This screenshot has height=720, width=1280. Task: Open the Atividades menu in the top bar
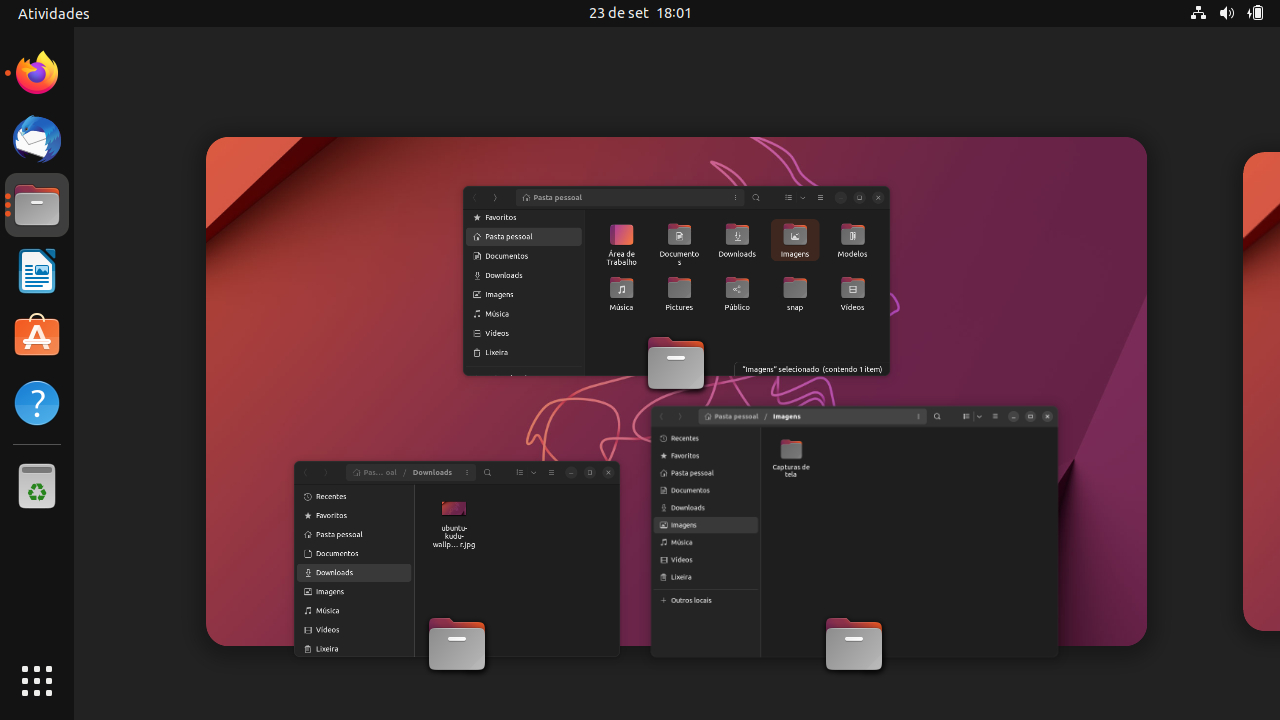tap(52, 13)
